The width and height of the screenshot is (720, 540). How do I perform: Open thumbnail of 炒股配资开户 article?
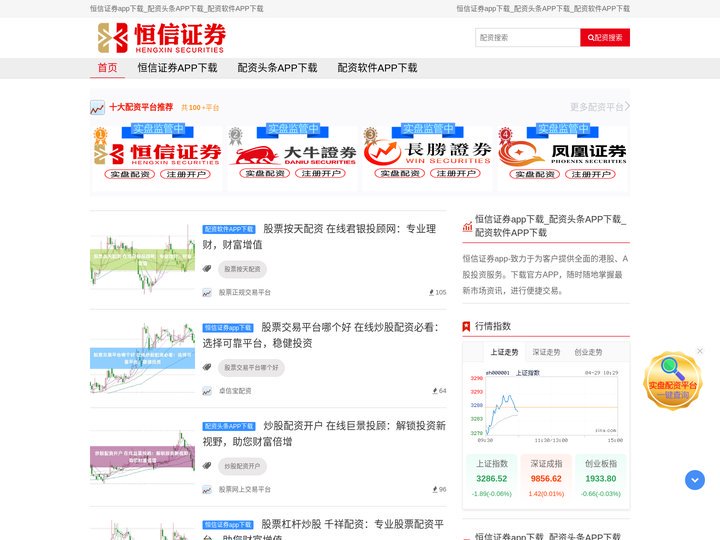click(x=142, y=456)
